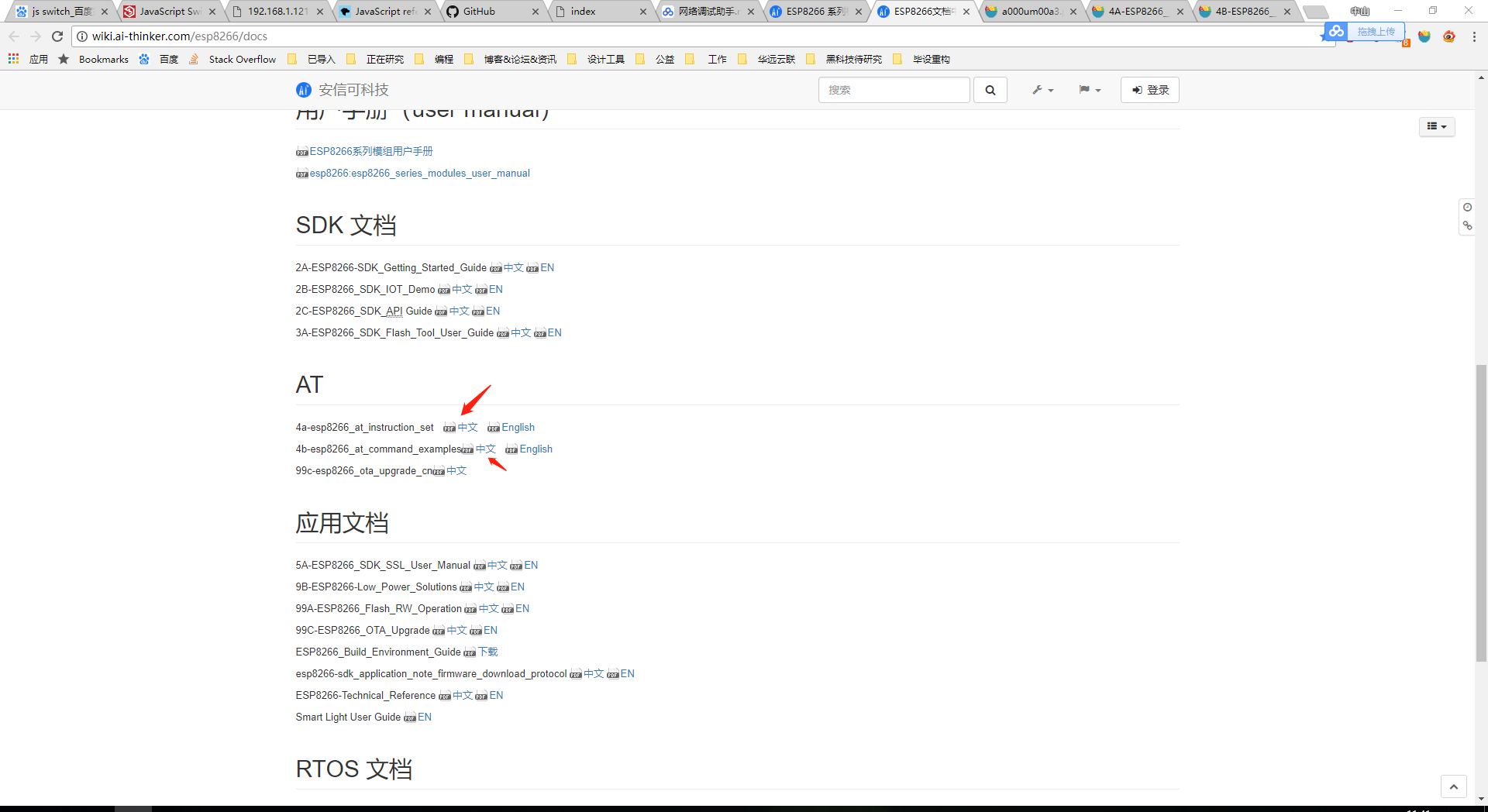Image resolution: width=1488 pixels, height=812 pixels.
Task: Close the JavaScript Switch tab
Action: [212, 12]
